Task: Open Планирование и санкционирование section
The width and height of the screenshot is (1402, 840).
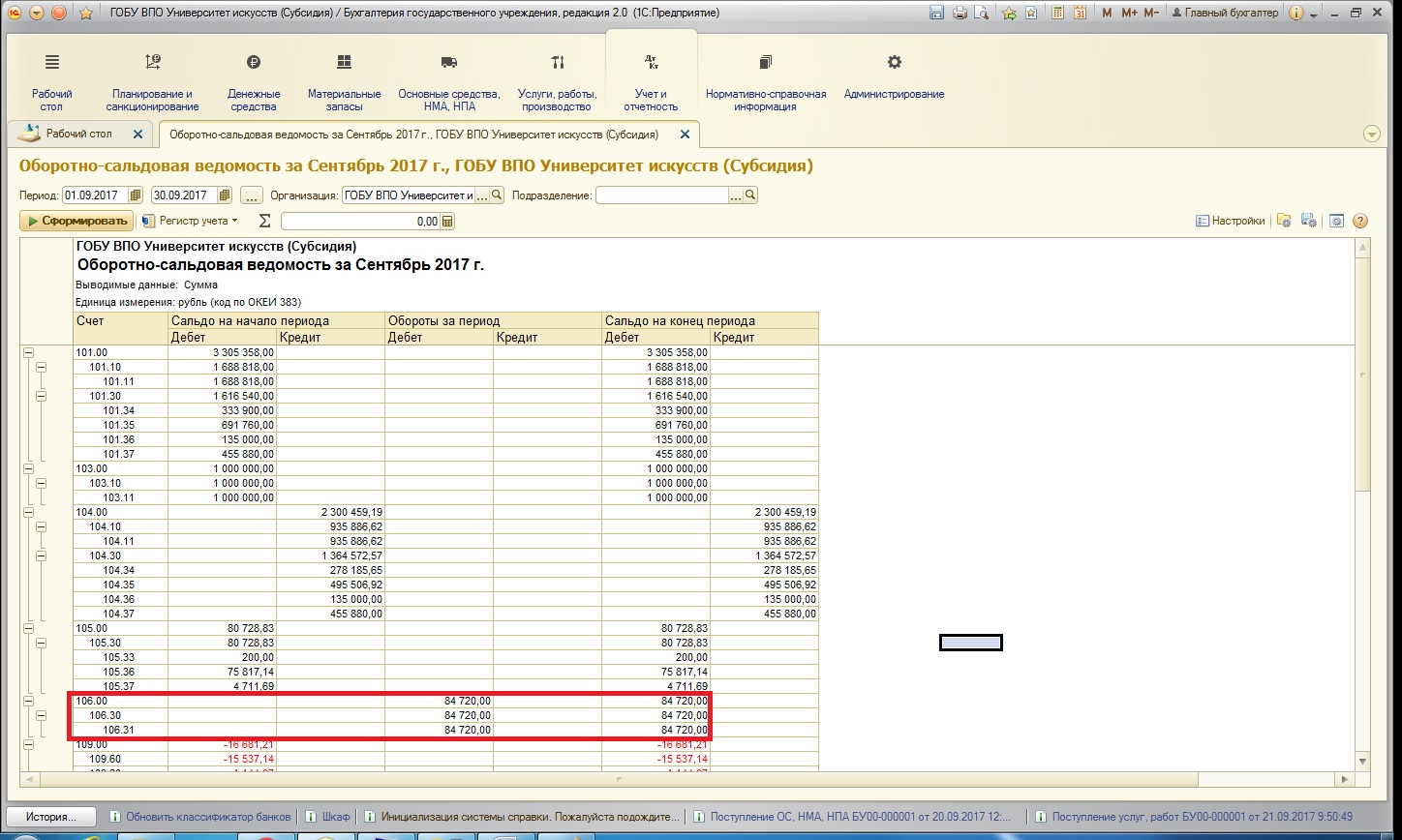Action: tap(153, 82)
